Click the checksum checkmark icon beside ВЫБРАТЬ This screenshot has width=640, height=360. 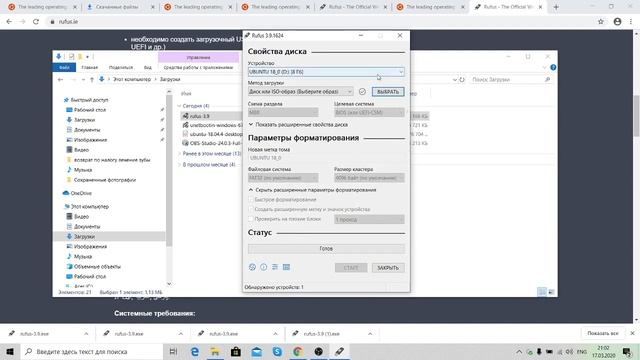pos(362,91)
